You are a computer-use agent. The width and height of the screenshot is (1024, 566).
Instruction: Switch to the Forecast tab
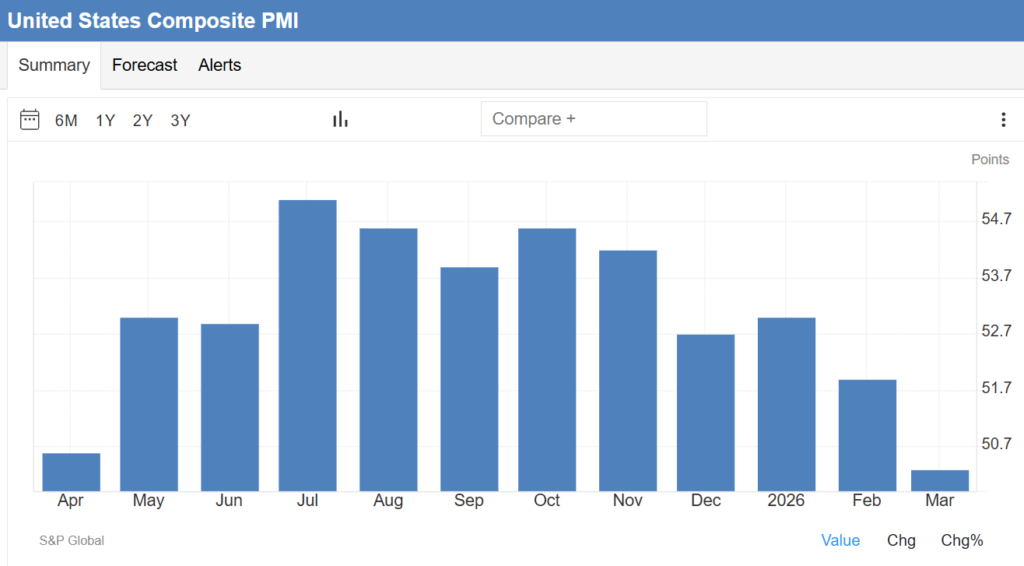[144, 65]
